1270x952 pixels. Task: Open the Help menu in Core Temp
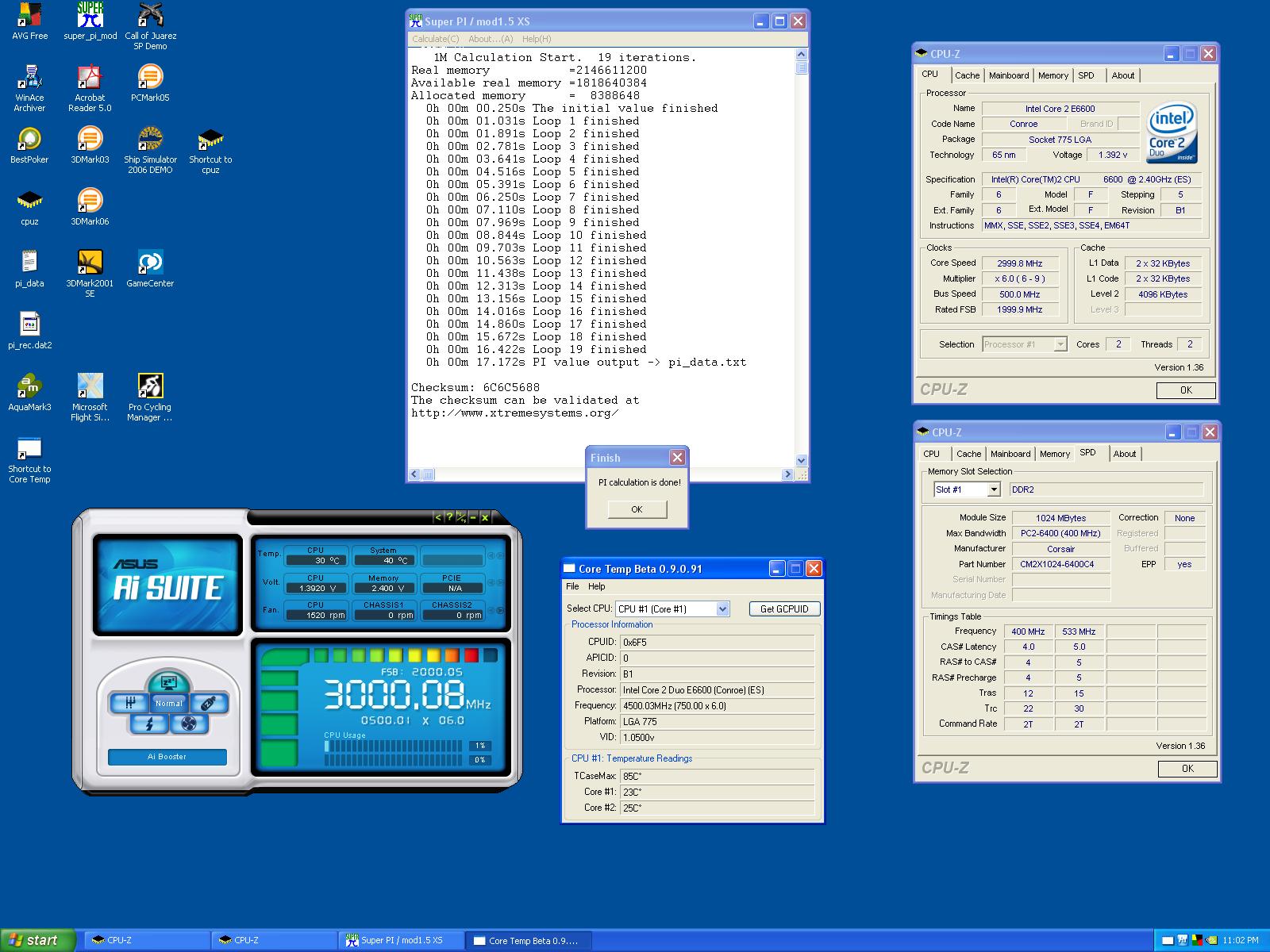(597, 586)
